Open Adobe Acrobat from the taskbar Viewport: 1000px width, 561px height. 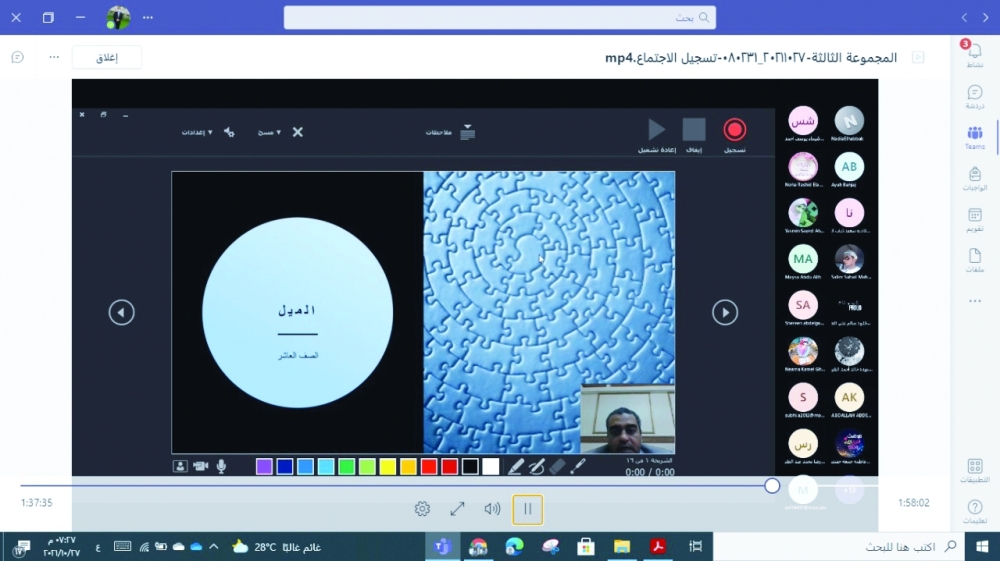pos(658,546)
